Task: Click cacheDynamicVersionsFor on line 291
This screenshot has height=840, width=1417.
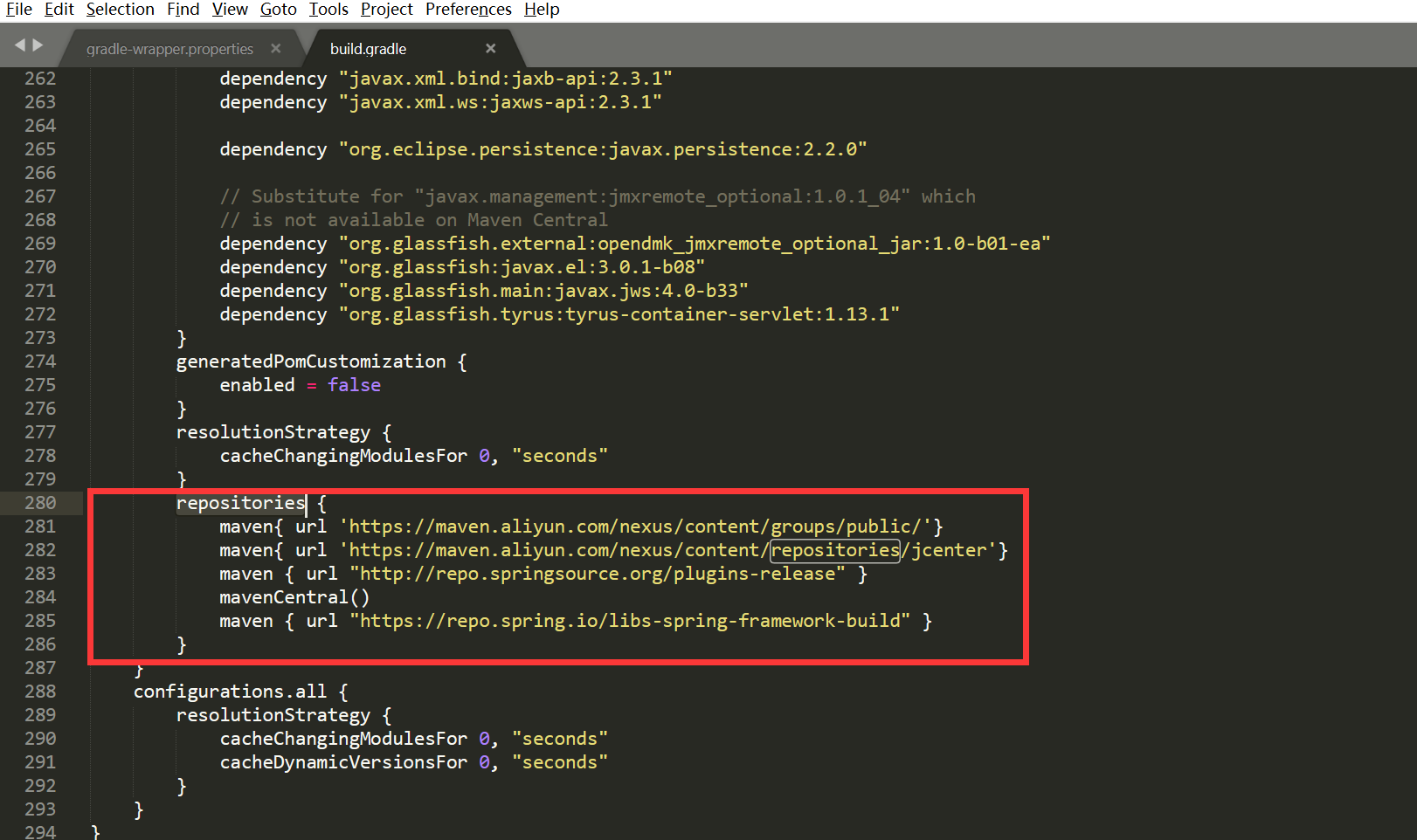Action: click(x=343, y=762)
